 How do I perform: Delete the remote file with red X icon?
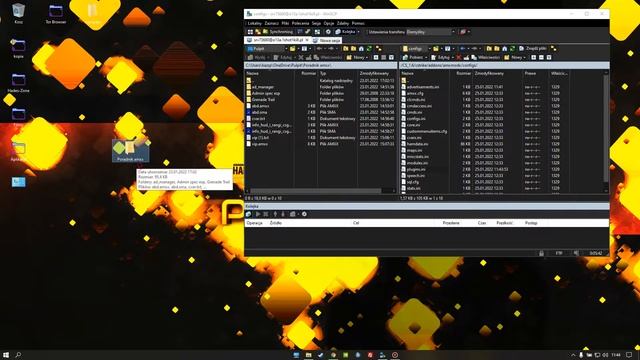459,58
